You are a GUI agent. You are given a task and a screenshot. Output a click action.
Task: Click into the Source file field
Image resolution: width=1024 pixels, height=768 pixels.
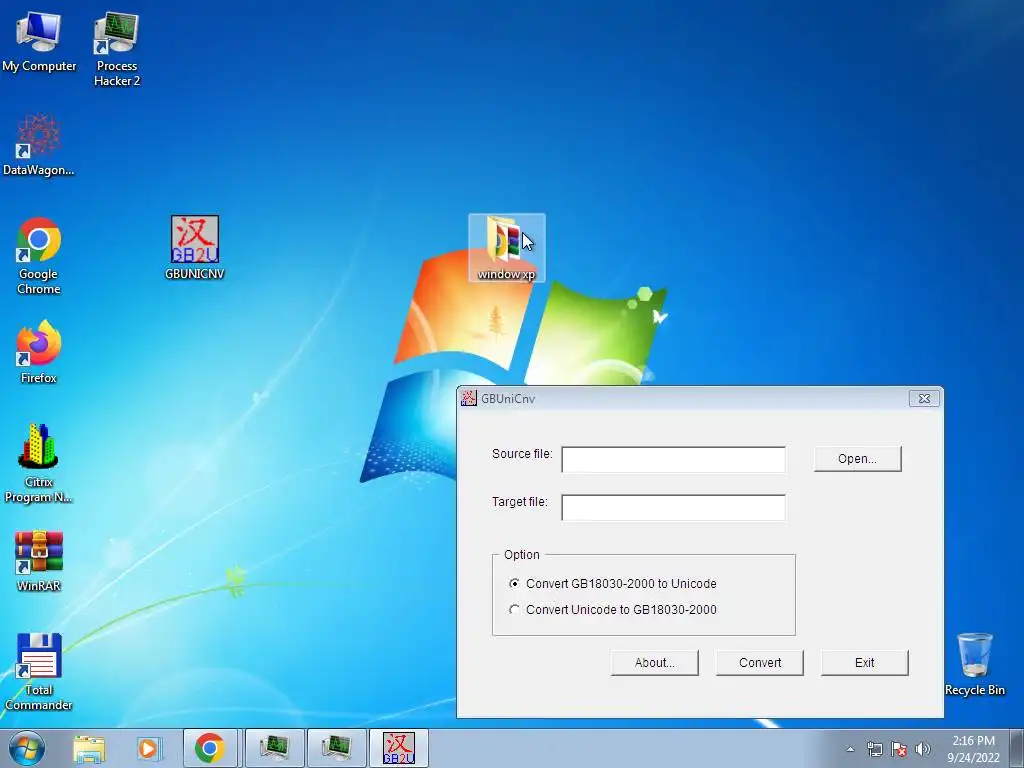click(x=673, y=460)
